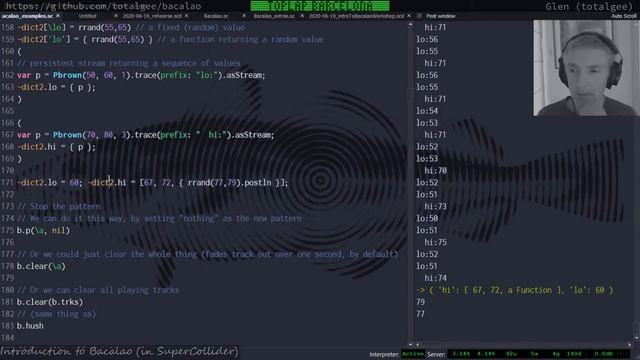Click the line 173 Stop the pattern comment

58,207
